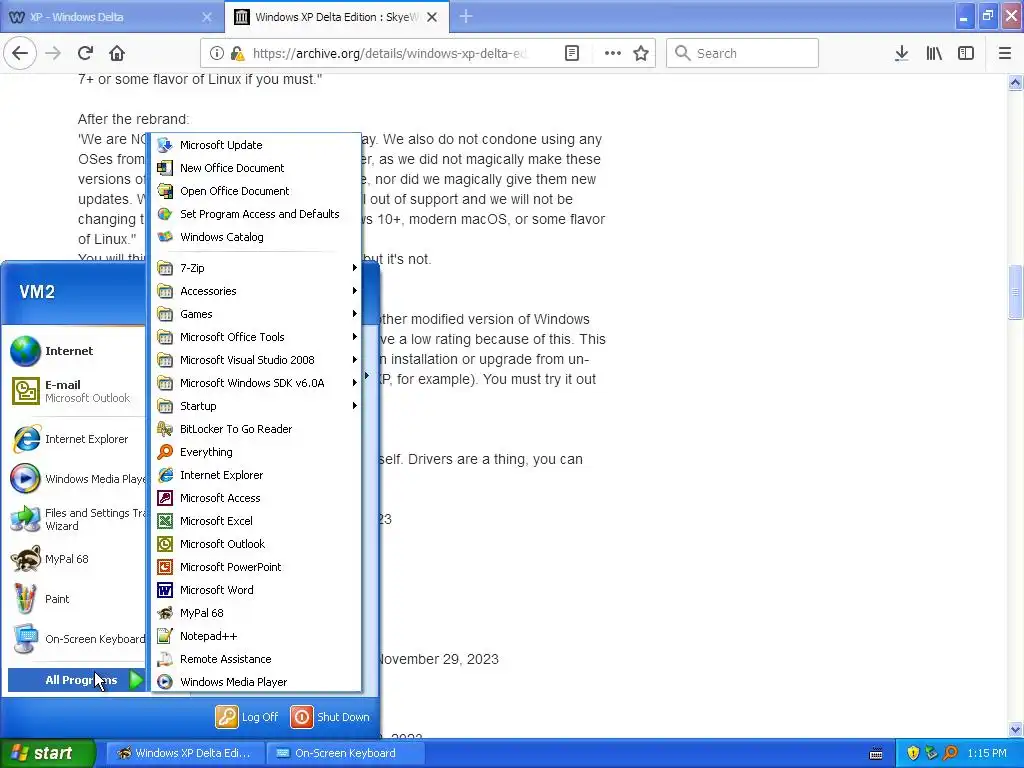
Task: Open Internet browser pinned at top of start menu
Action: 76,351
